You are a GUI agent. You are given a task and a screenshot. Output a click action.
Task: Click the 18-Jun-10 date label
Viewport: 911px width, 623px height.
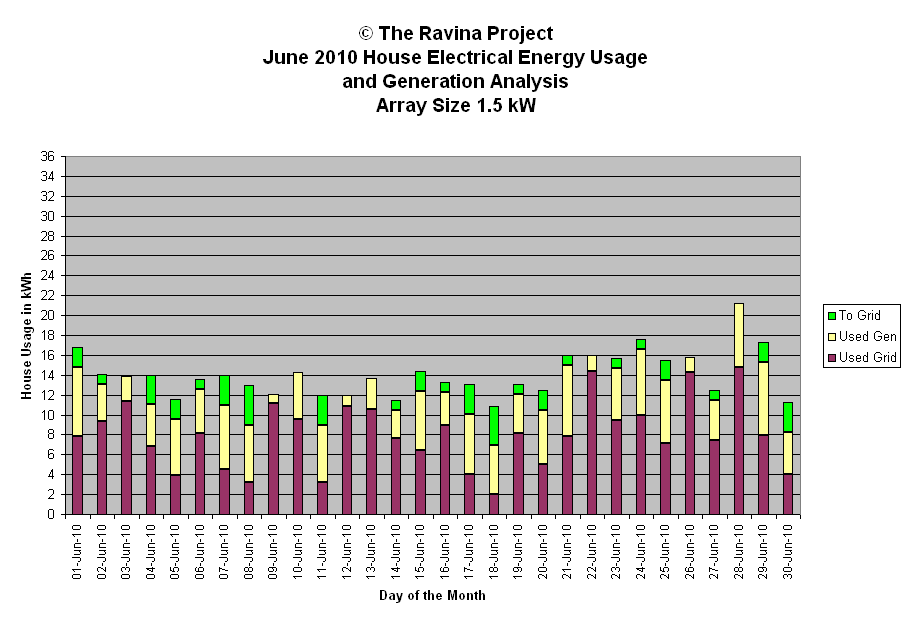point(494,552)
